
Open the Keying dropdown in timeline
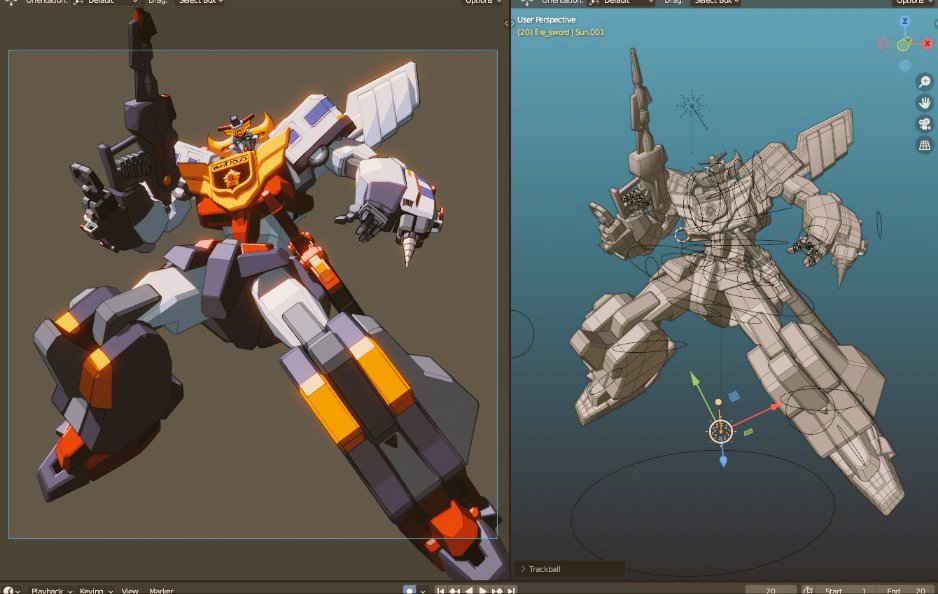[96, 590]
